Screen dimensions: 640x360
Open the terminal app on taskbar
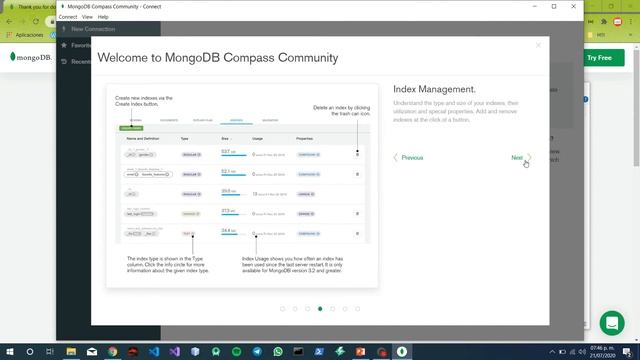pyautogui.click(x=298, y=351)
